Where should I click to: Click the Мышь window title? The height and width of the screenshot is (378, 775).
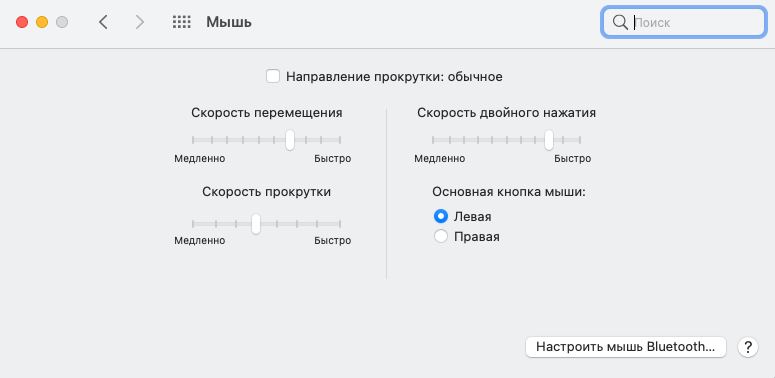click(x=229, y=22)
